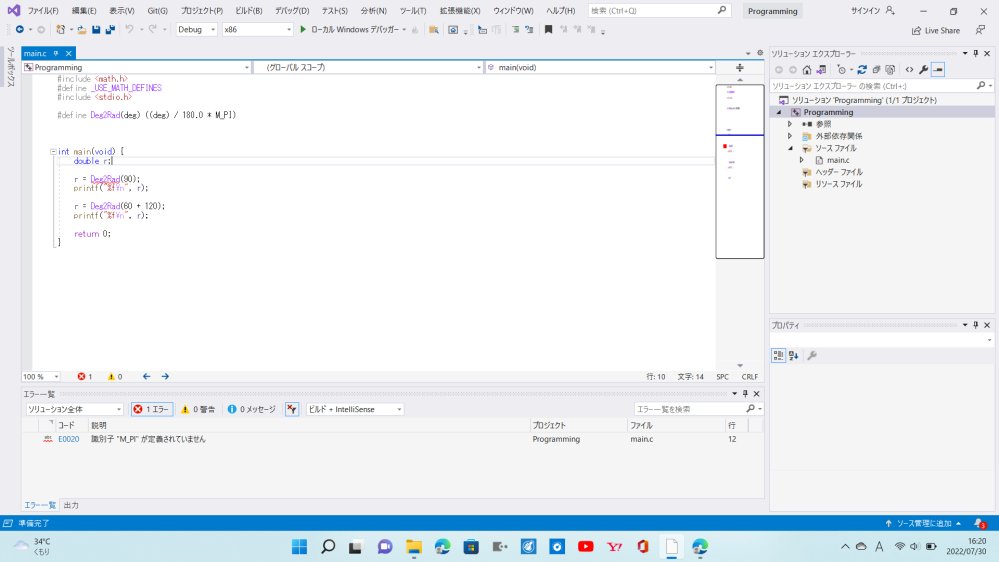Click Collapse All icon in Solution Explorer
The image size is (999, 562).
click(x=876, y=70)
